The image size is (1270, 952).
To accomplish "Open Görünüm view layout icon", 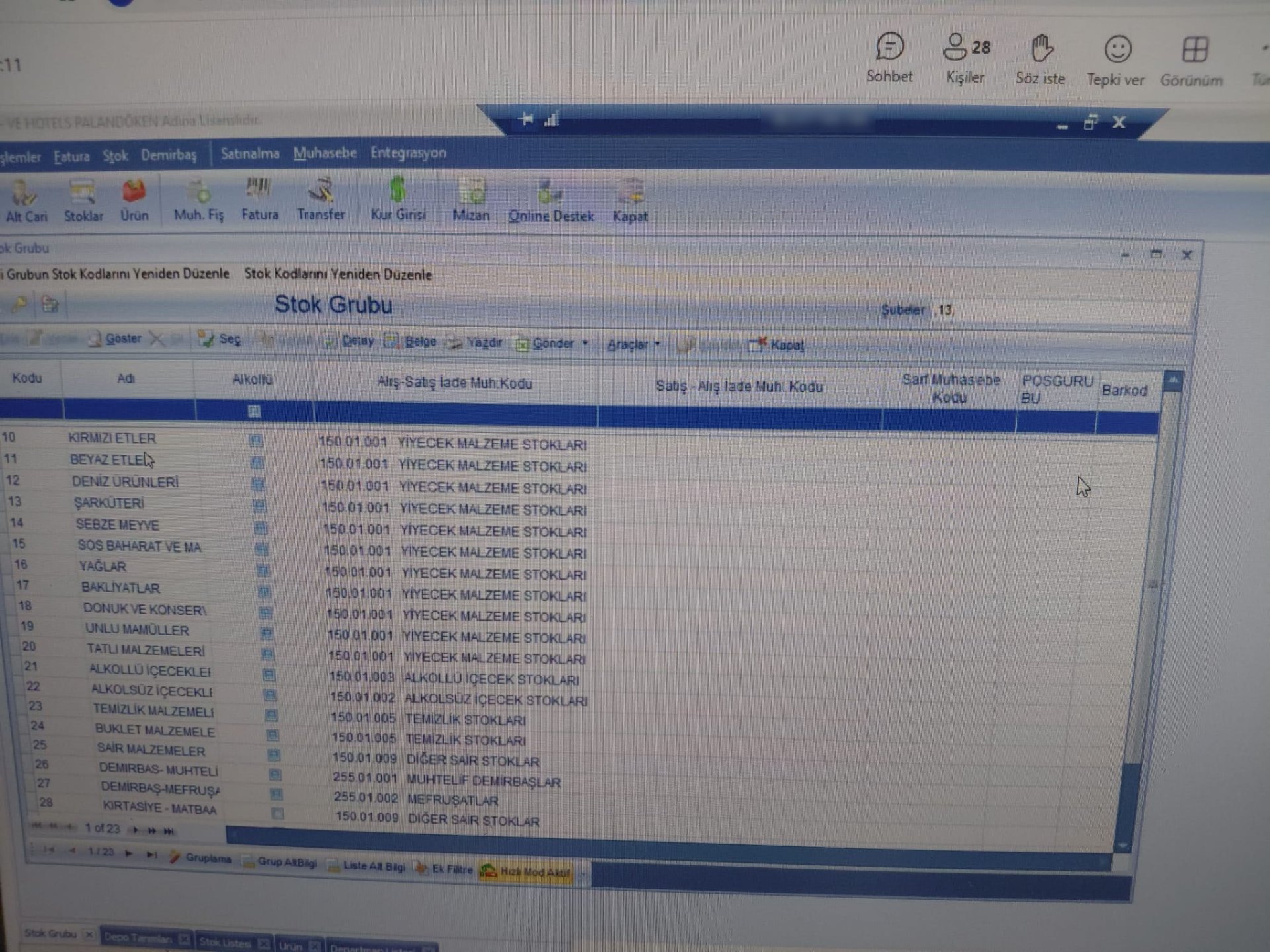I will (1192, 61).
